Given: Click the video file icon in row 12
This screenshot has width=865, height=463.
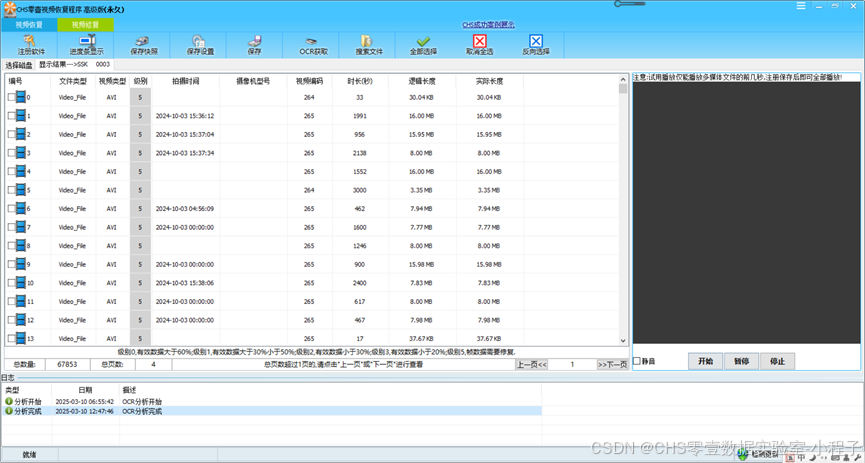Looking at the screenshot, I should pyautogui.click(x=21, y=320).
